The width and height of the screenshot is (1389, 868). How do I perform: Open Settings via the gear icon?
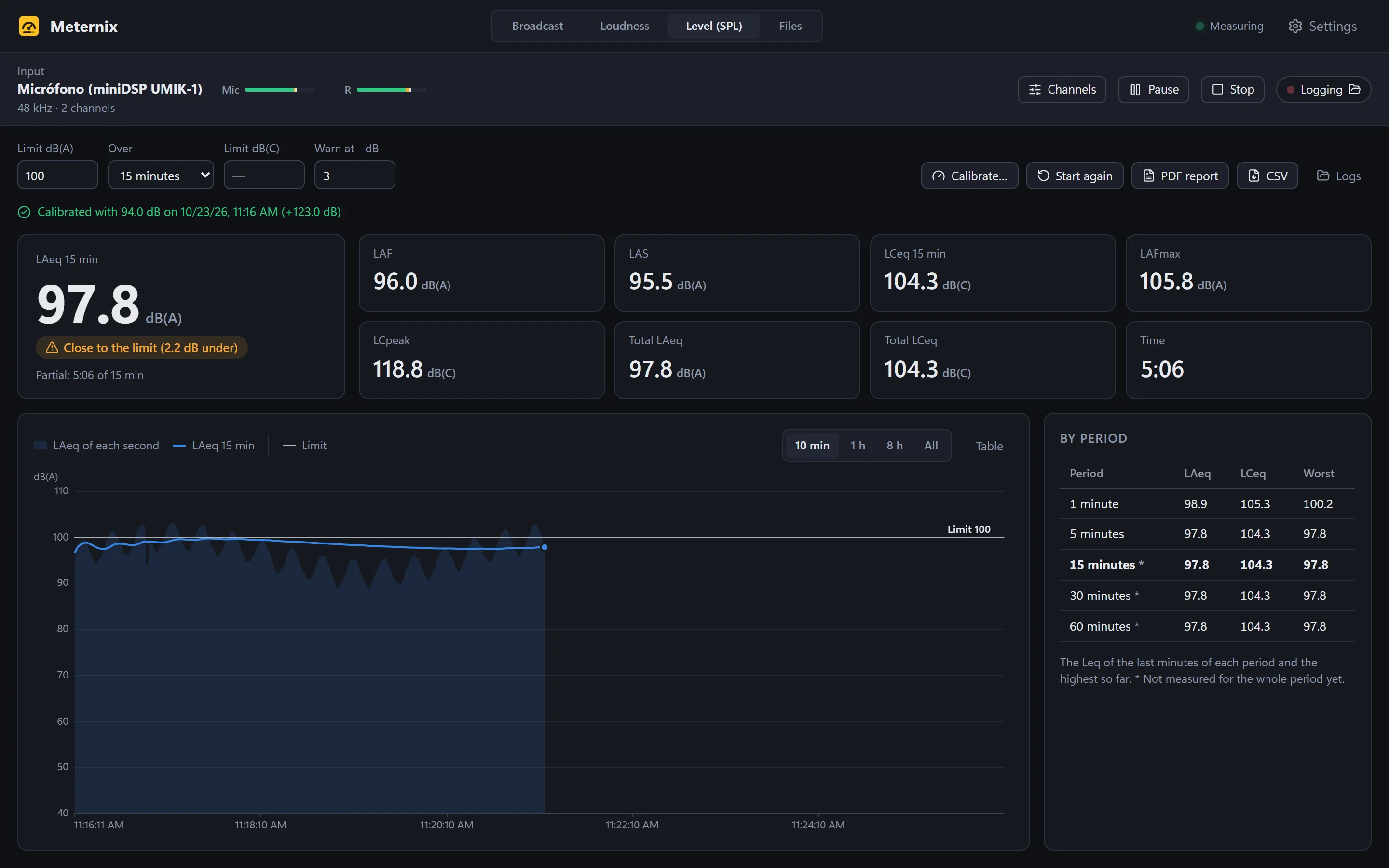pyautogui.click(x=1295, y=27)
